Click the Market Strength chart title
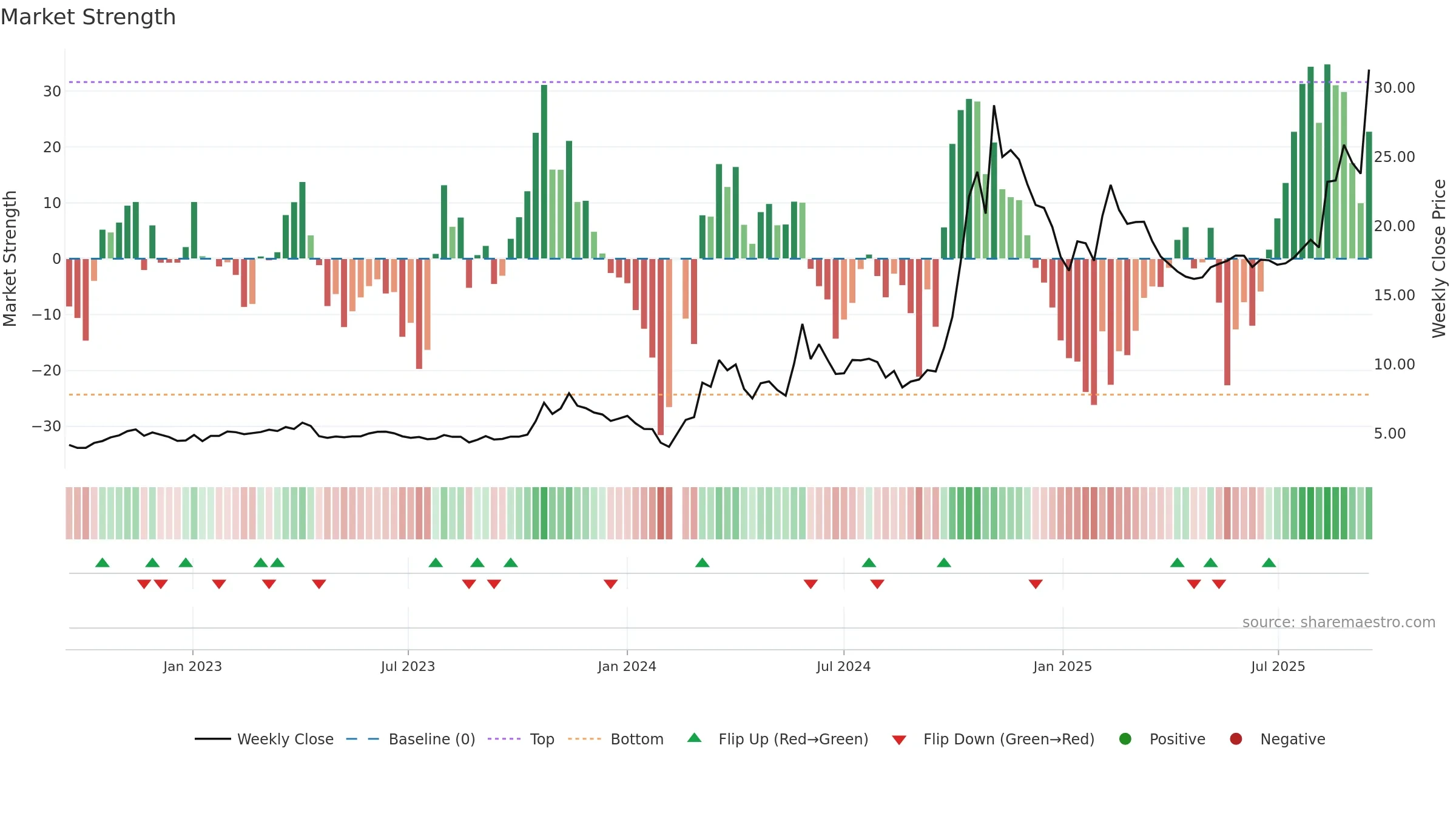 pyautogui.click(x=89, y=17)
